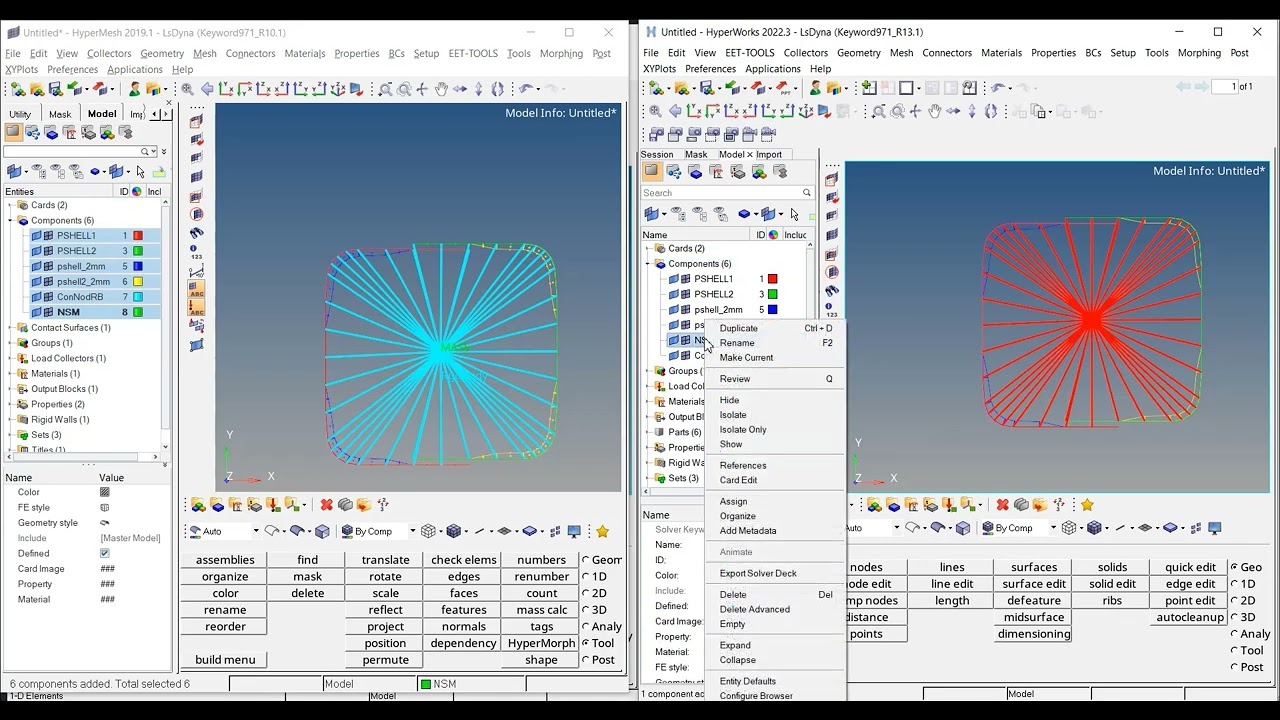Click the pan hand icon in HyperWorks 2022 toolbar
The image size is (1280, 720).
[934, 112]
